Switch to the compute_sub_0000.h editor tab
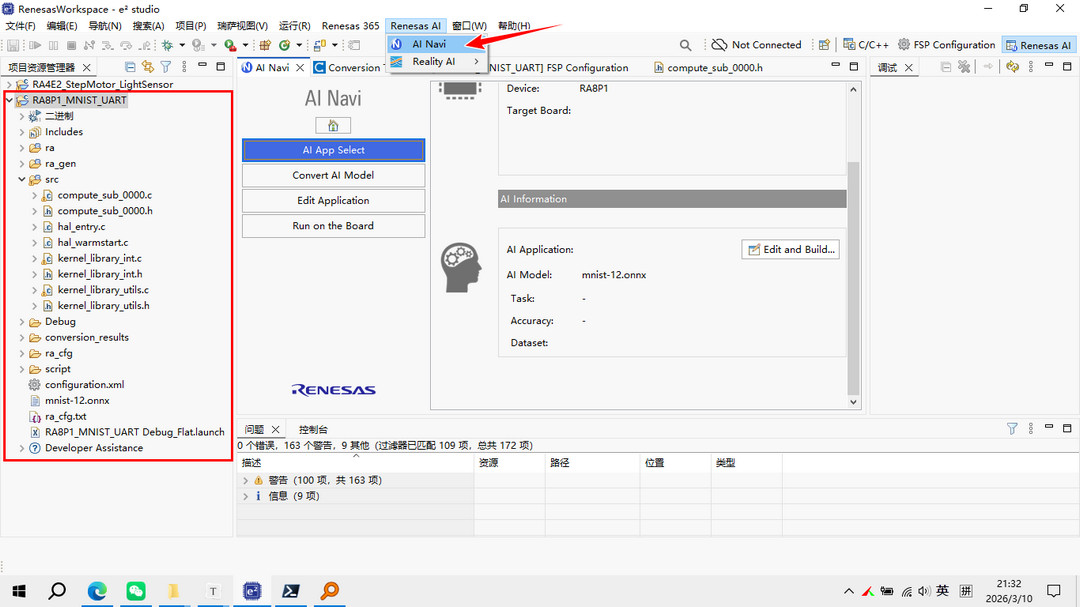This screenshot has height=607, width=1080. pos(707,68)
